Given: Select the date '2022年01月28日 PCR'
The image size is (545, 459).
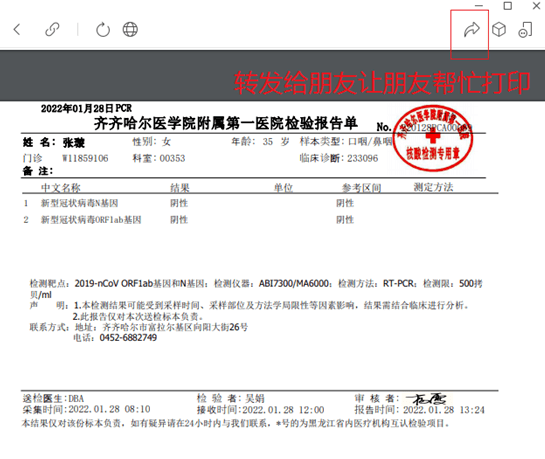Looking at the screenshot, I should (x=86, y=108).
